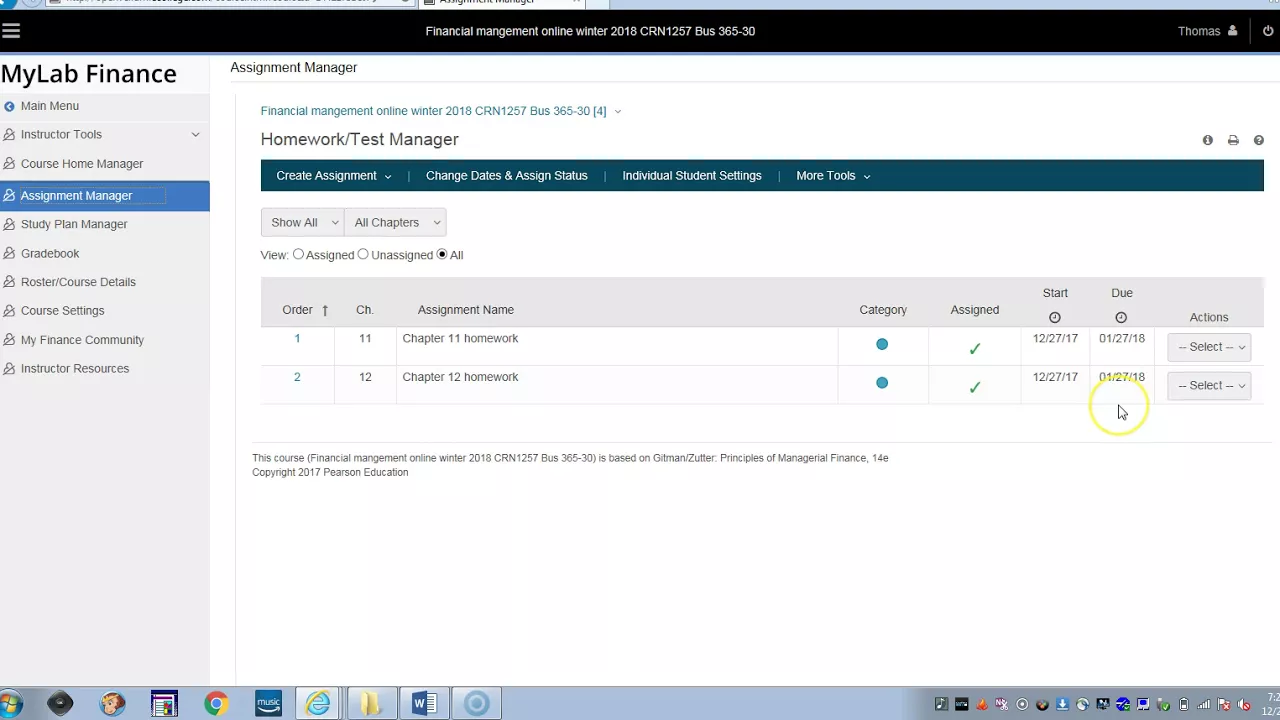Click the print icon

point(1233,141)
